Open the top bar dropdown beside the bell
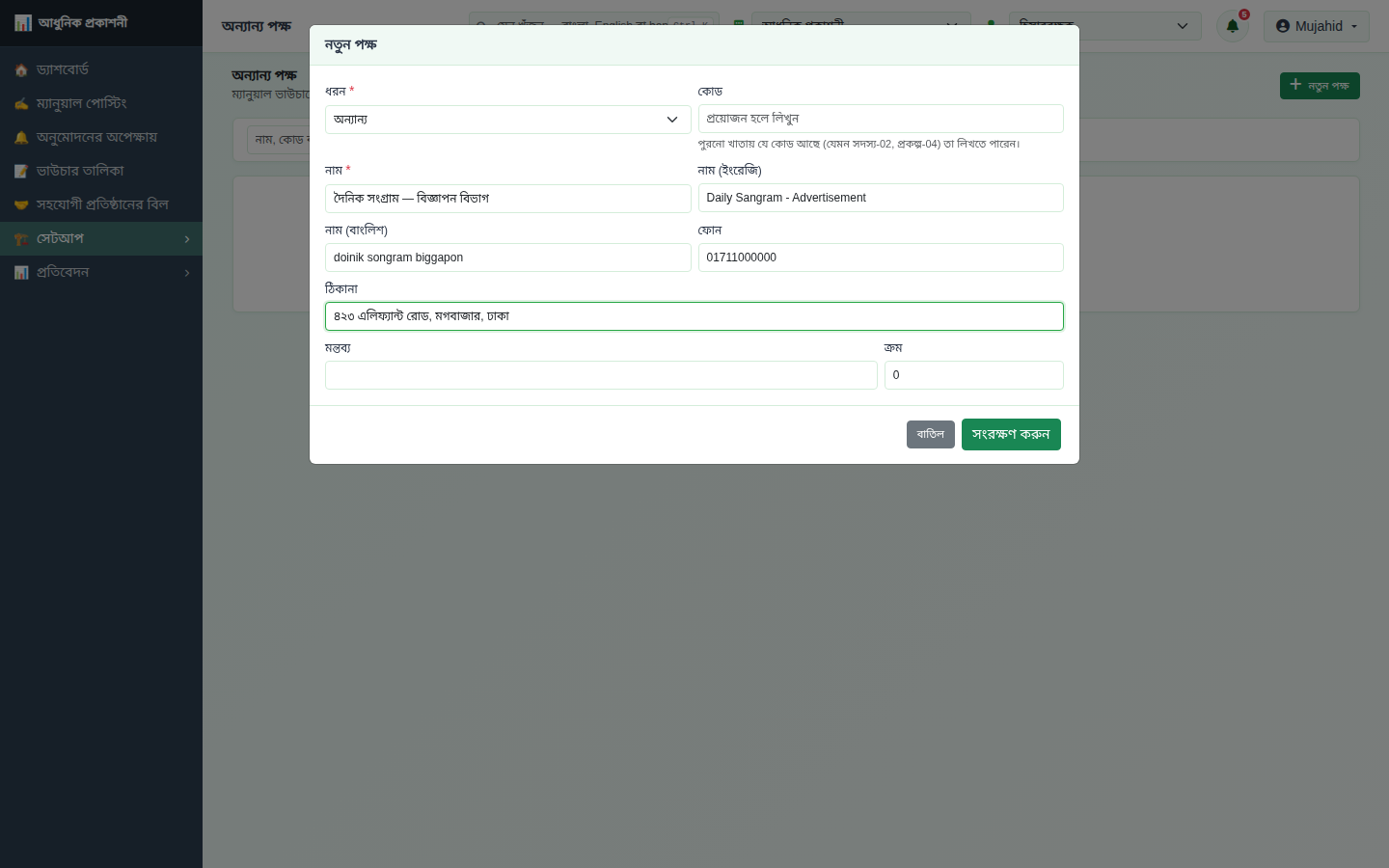Screen dimensions: 1389x868 (1104, 26)
